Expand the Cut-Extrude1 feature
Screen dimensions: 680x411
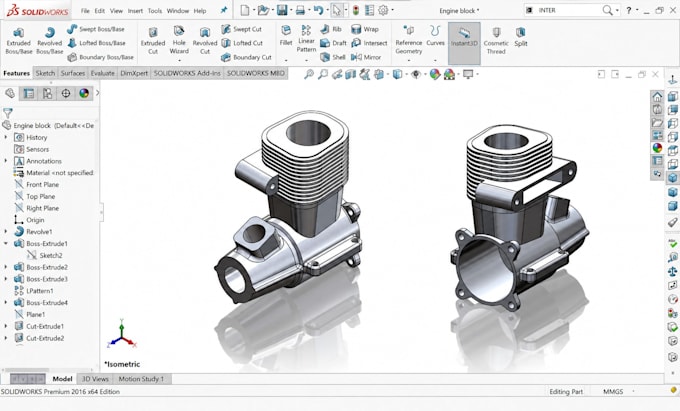pos(6,326)
